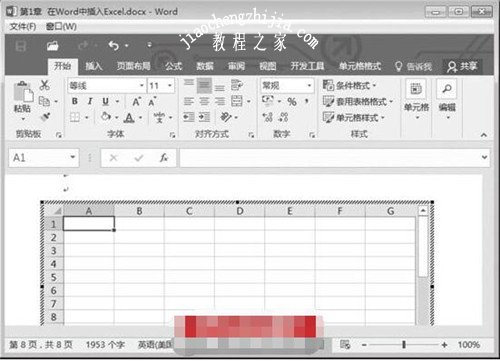Click the Format Painter brush icon
The height and width of the screenshot is (361, 500).
click(45, 117)
